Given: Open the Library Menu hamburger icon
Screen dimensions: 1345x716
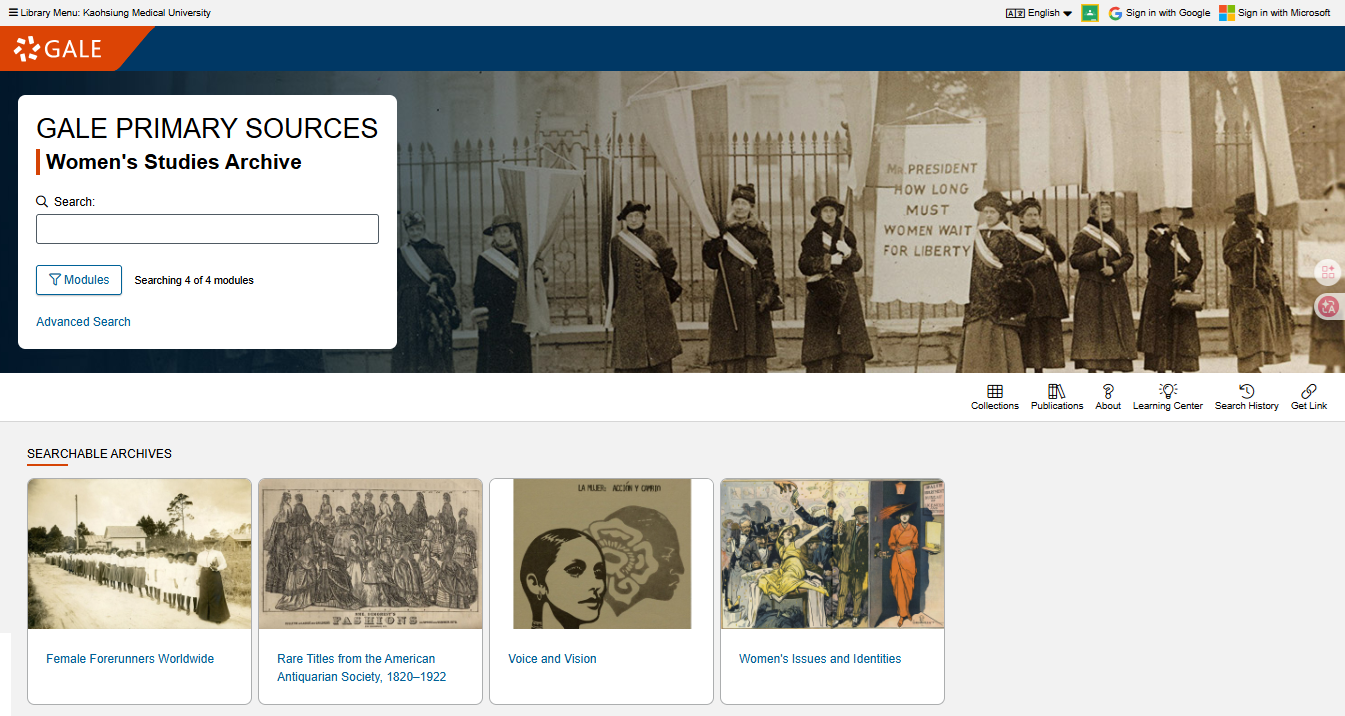Looking at the screenshot, I should (x=13, y=13).
